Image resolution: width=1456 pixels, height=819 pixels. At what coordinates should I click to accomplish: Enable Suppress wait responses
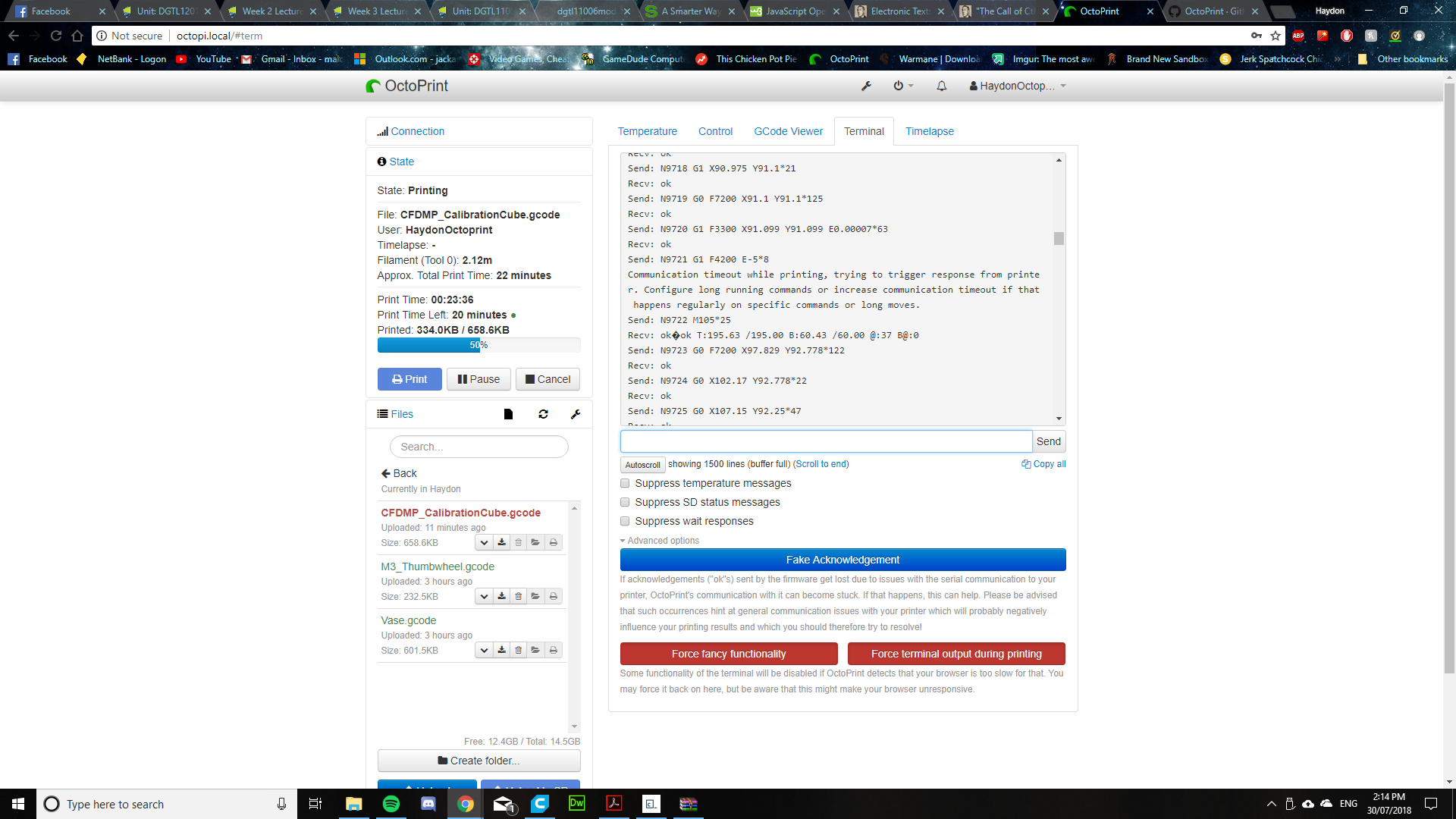[x=625, y=521]
